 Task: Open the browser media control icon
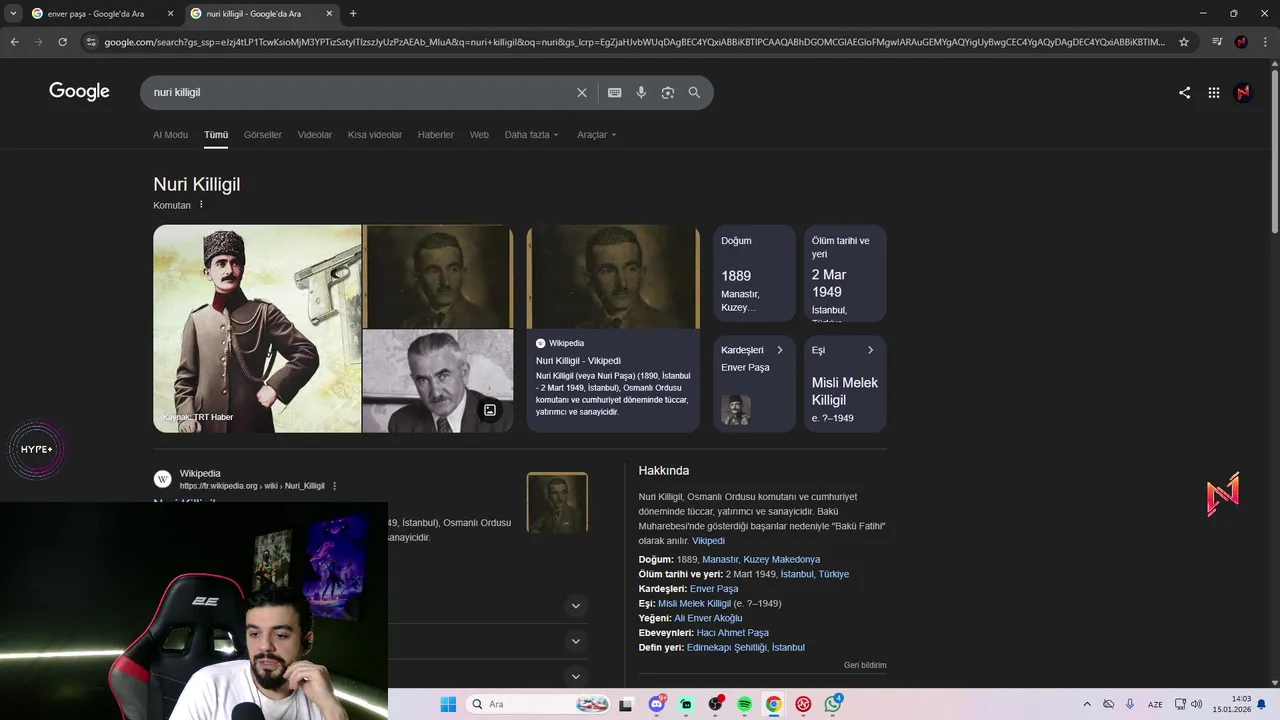point(1217,42)
